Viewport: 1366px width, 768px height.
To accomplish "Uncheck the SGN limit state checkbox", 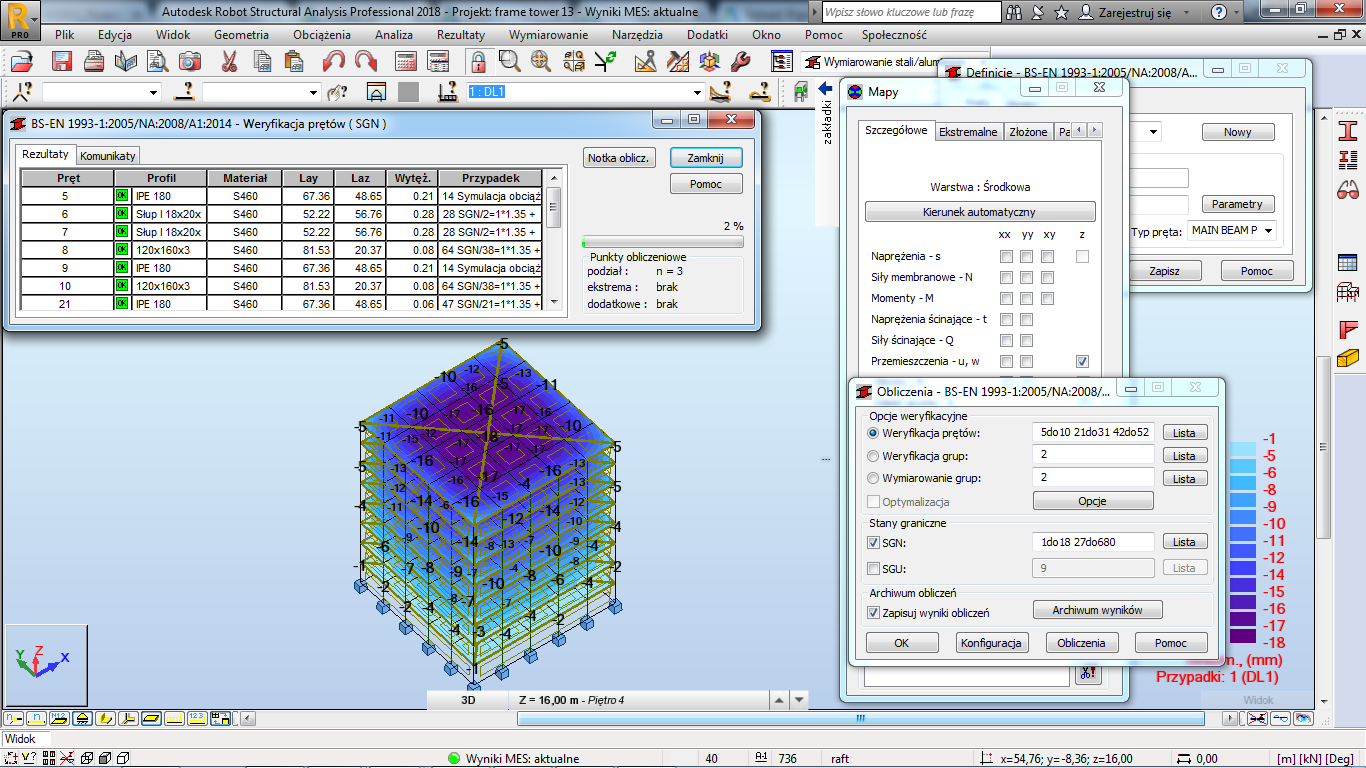I will click(x=873, y=542).
